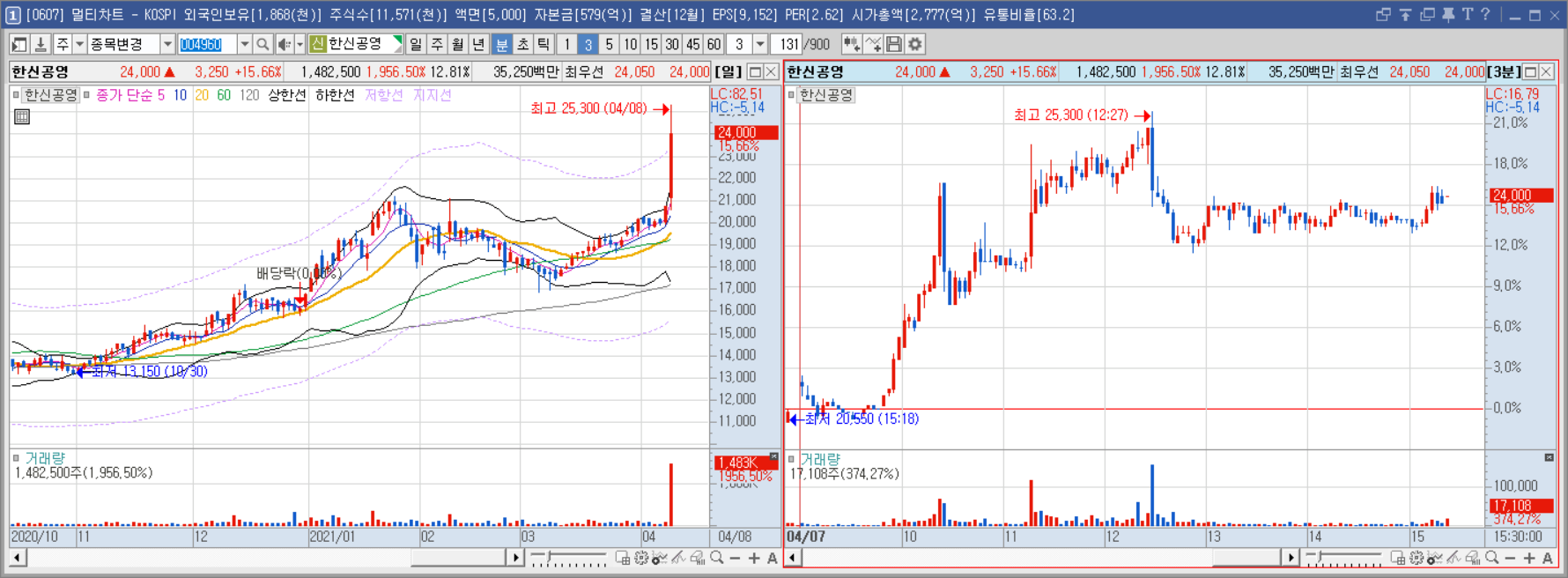Screen dimensions: 1568x578
Task: Open the custom interval dropdown showing 3
Action: [759, 44]
